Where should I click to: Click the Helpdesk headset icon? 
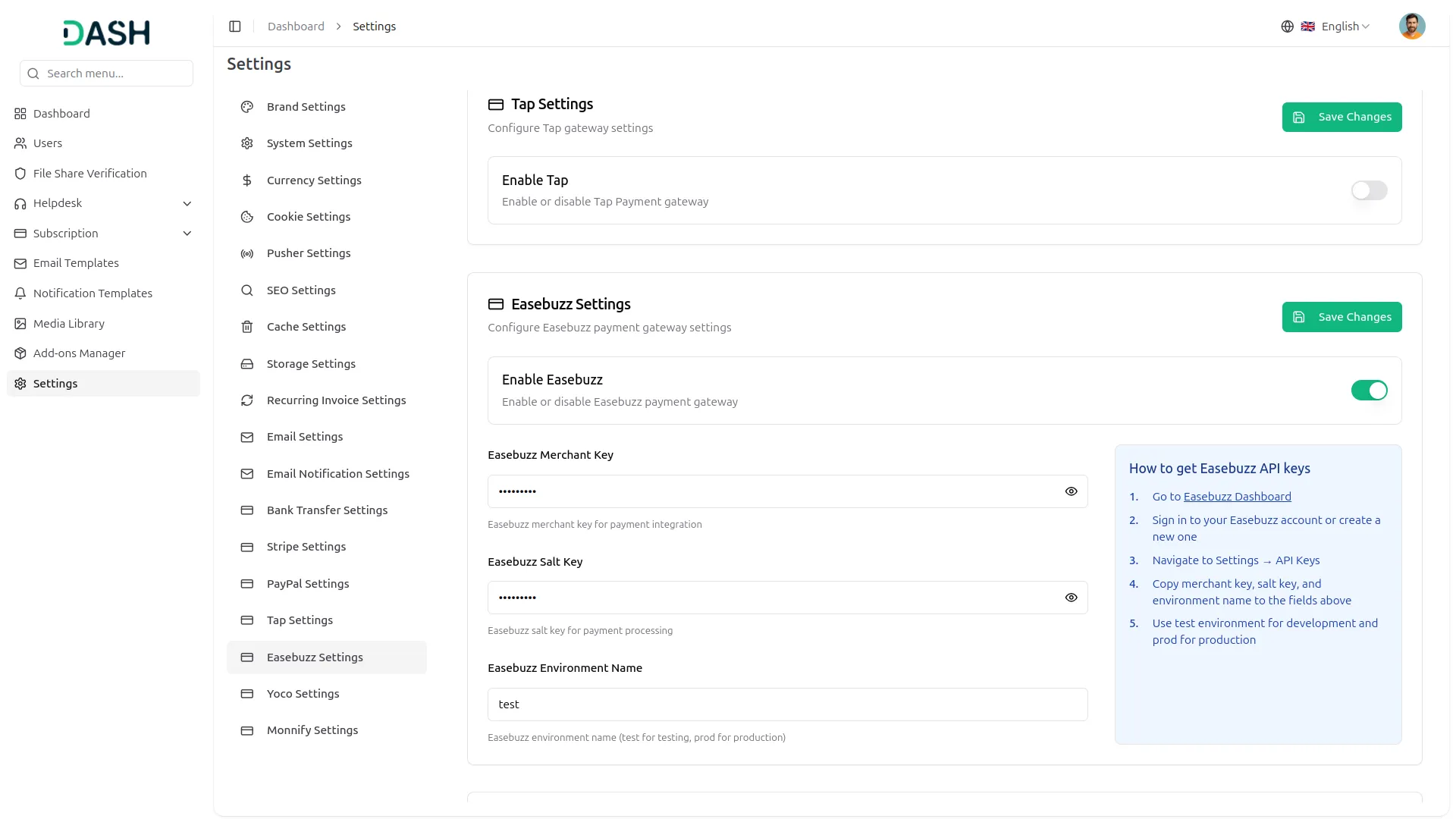click(20, 203)
